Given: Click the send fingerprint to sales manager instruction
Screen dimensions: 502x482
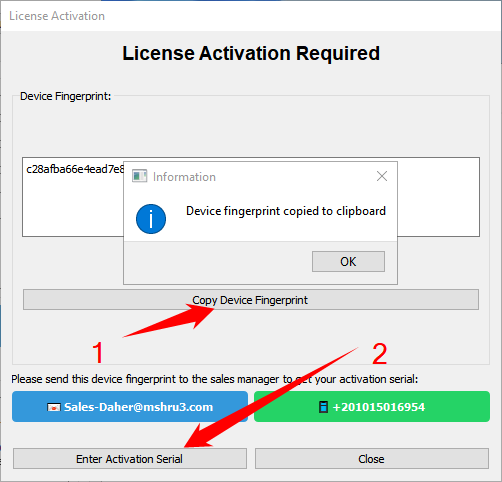Looking at the screenshot, I should pos(214,379).
